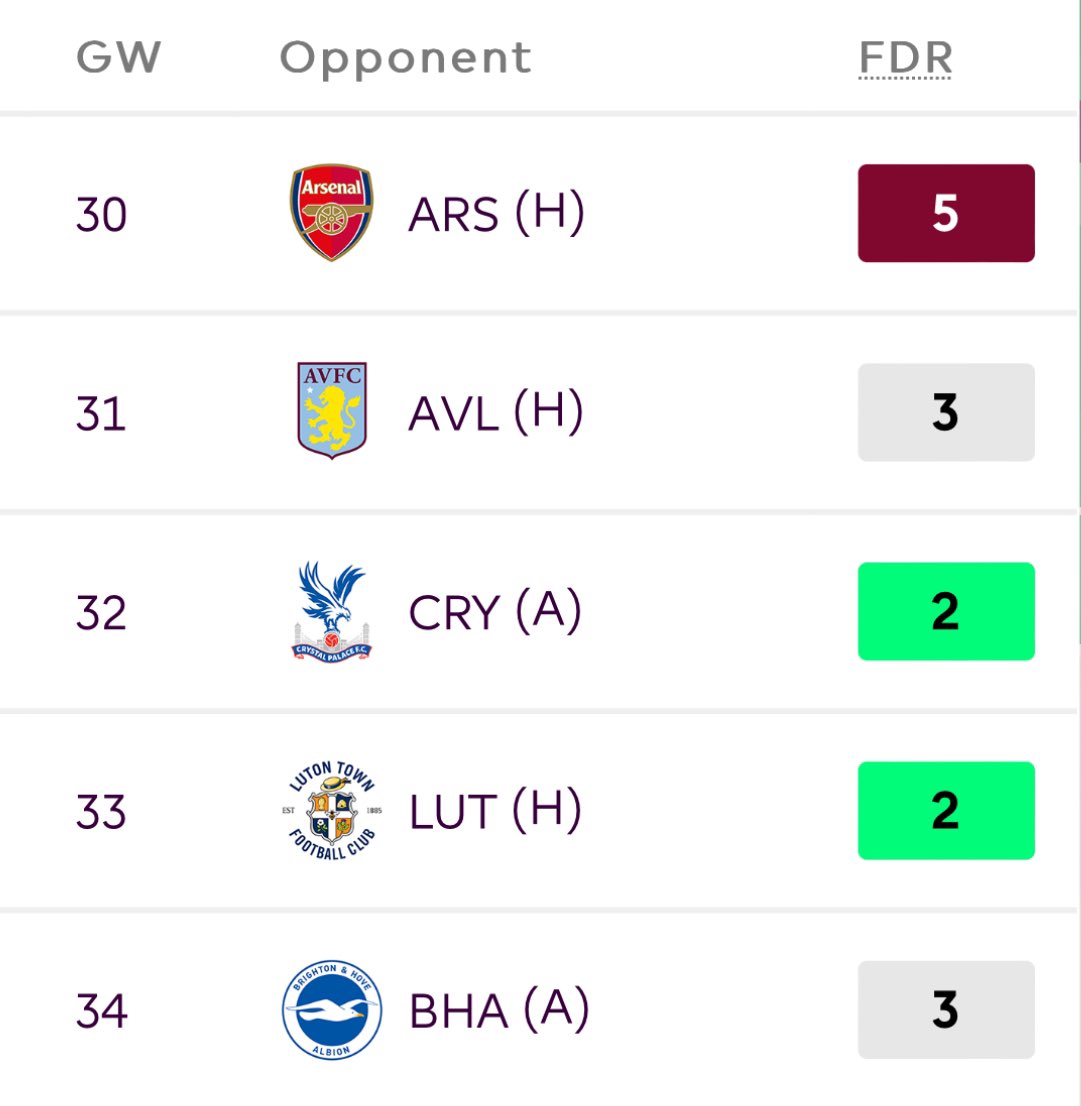Image resolution: width=1081 pixels, height=1106 pixels.
Task: Select the green FDR 2 badge for Crystal Palace
Action: [x=946, y=611]
